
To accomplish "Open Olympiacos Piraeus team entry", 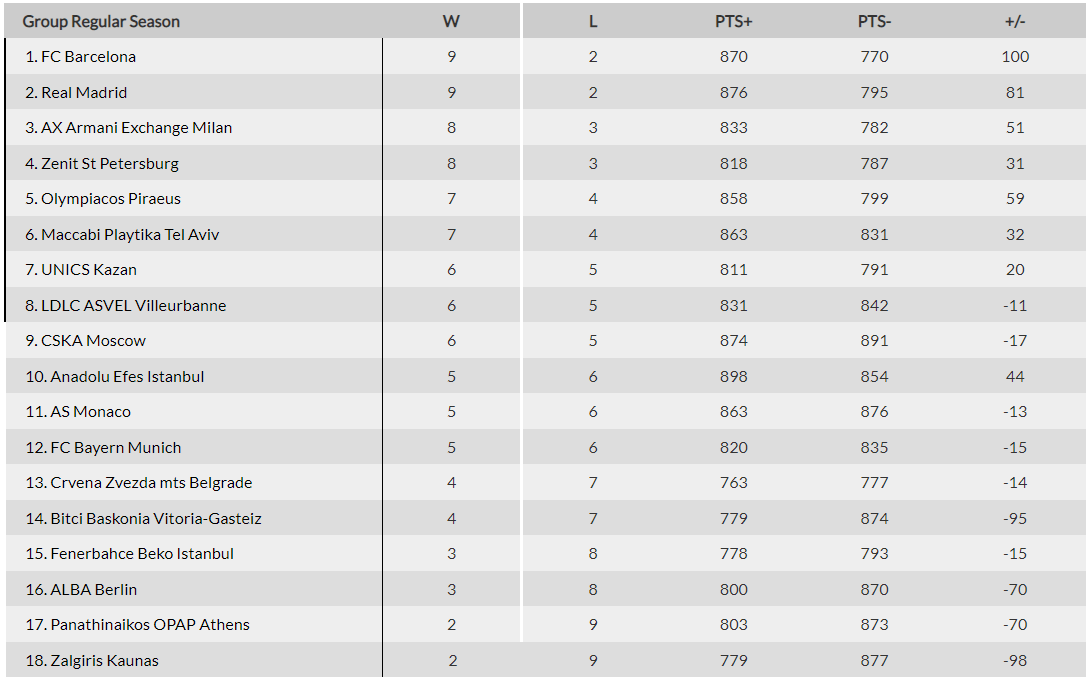I will click(111, 199).
